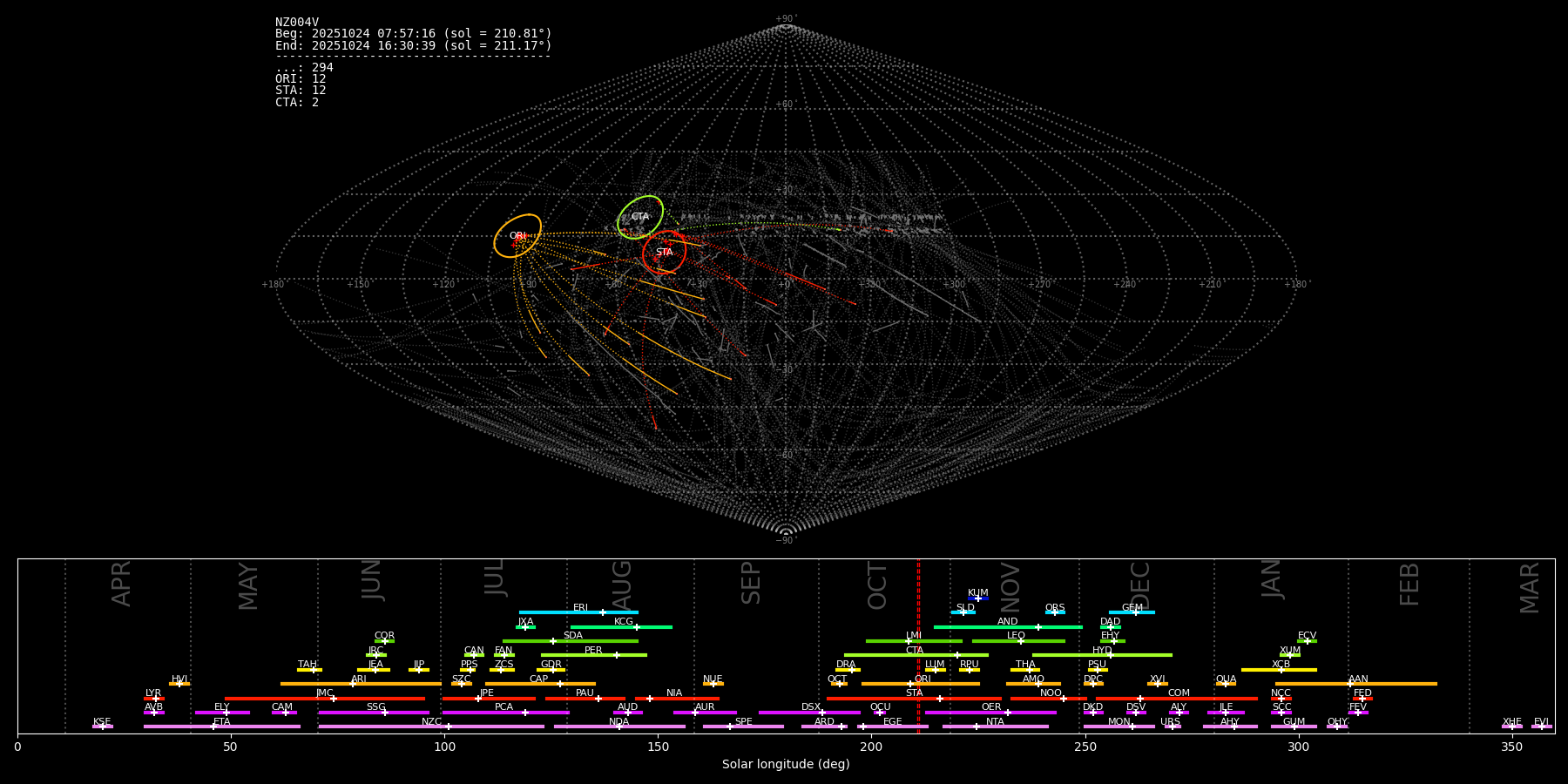Click the EVI label in timeline

(1541, 721)
